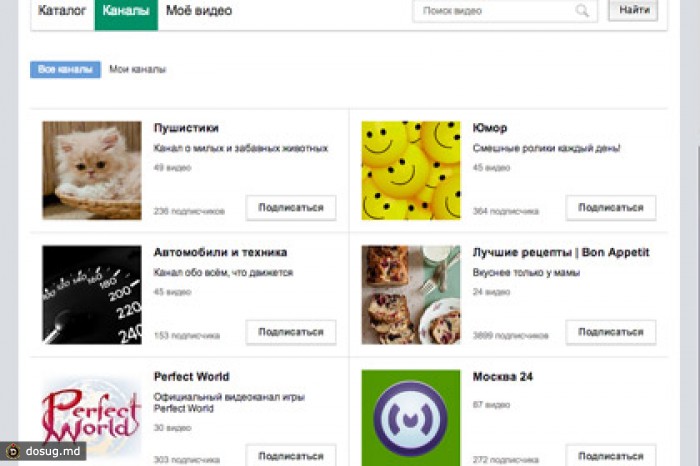Switch to Мои каналы filter
Image resolution: width=700 pixels, height=466 pixels.
tap(138, 70)
